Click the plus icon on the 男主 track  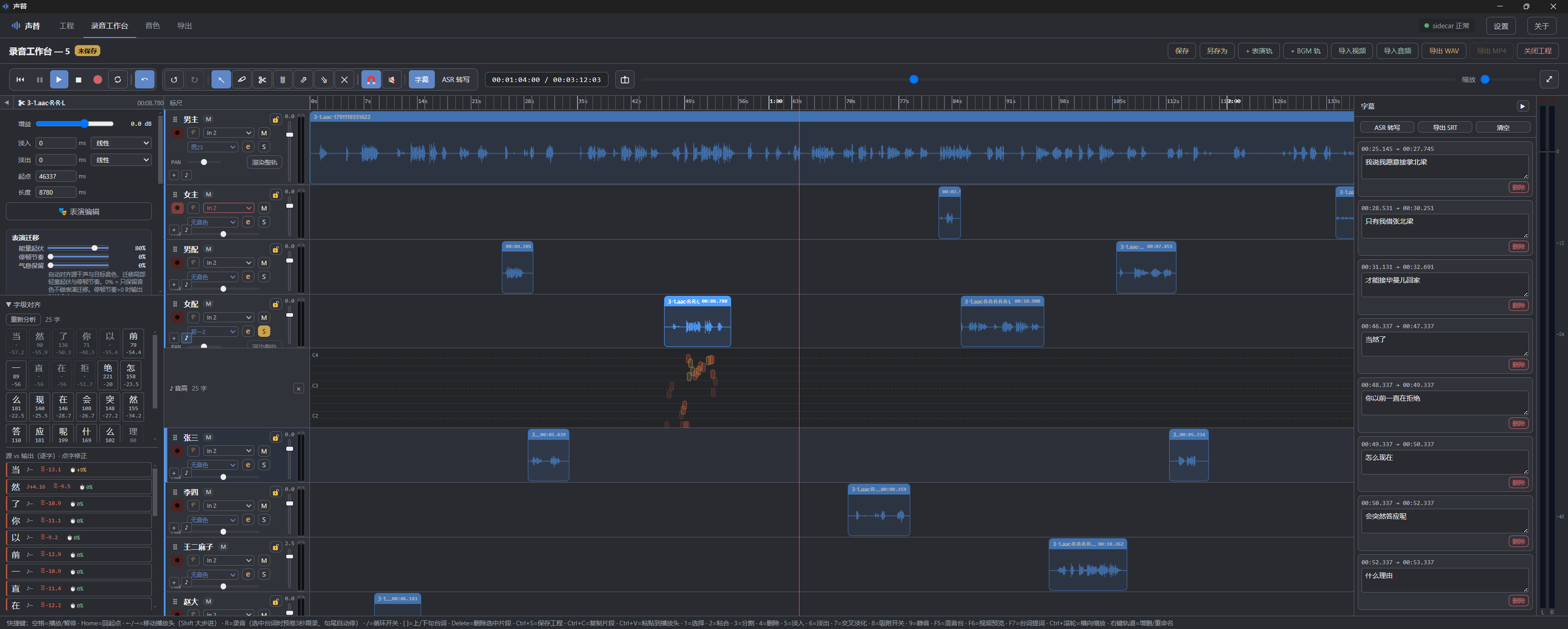174,175
